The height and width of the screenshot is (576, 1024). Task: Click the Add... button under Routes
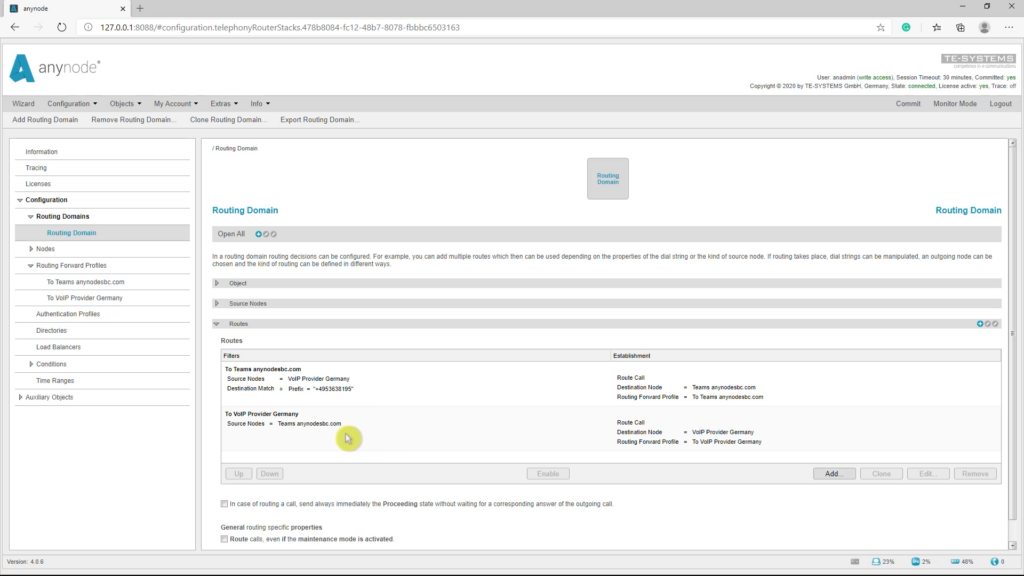[834, 473]
